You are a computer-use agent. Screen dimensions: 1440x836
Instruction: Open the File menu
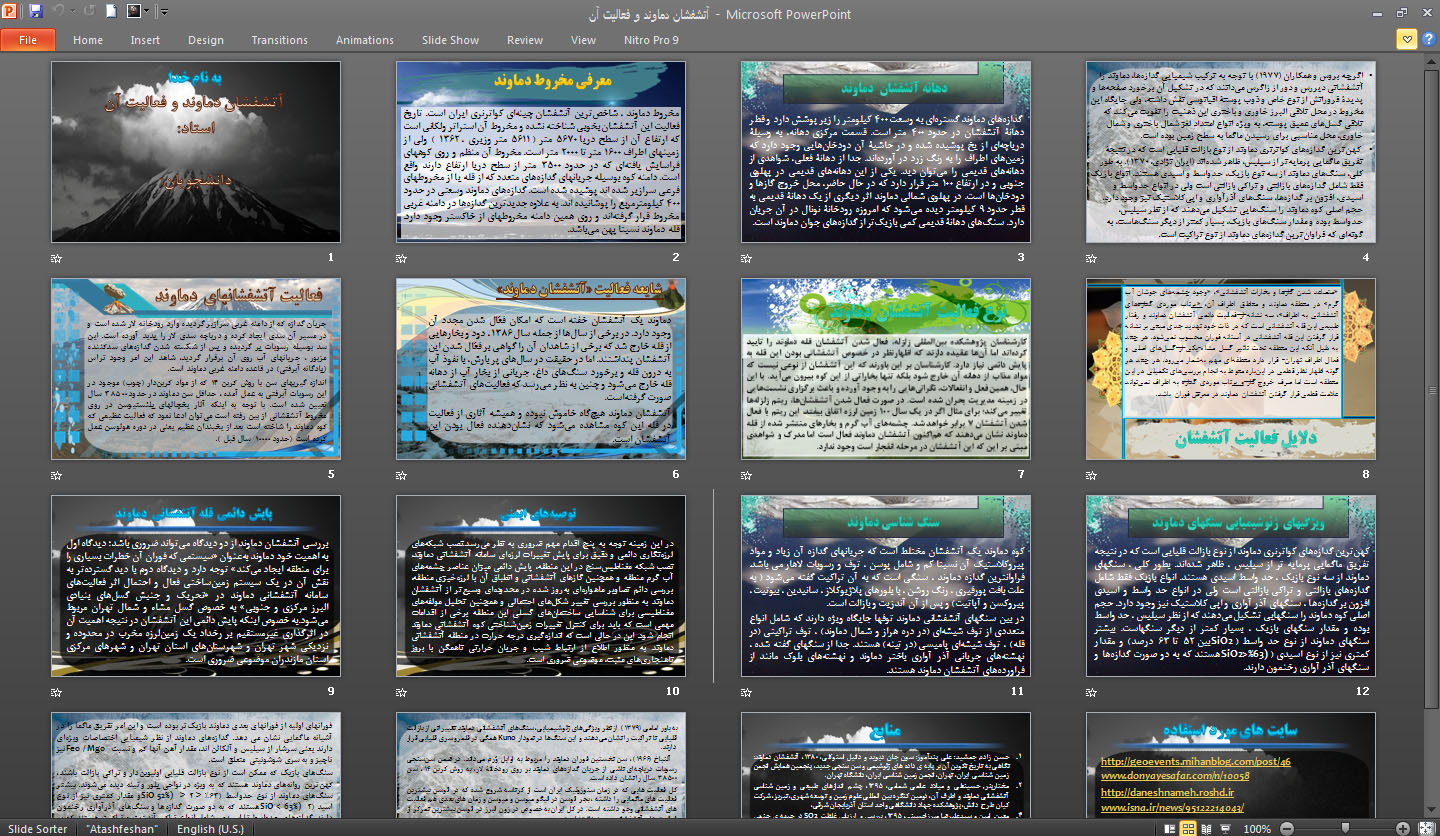pos(28,40)
